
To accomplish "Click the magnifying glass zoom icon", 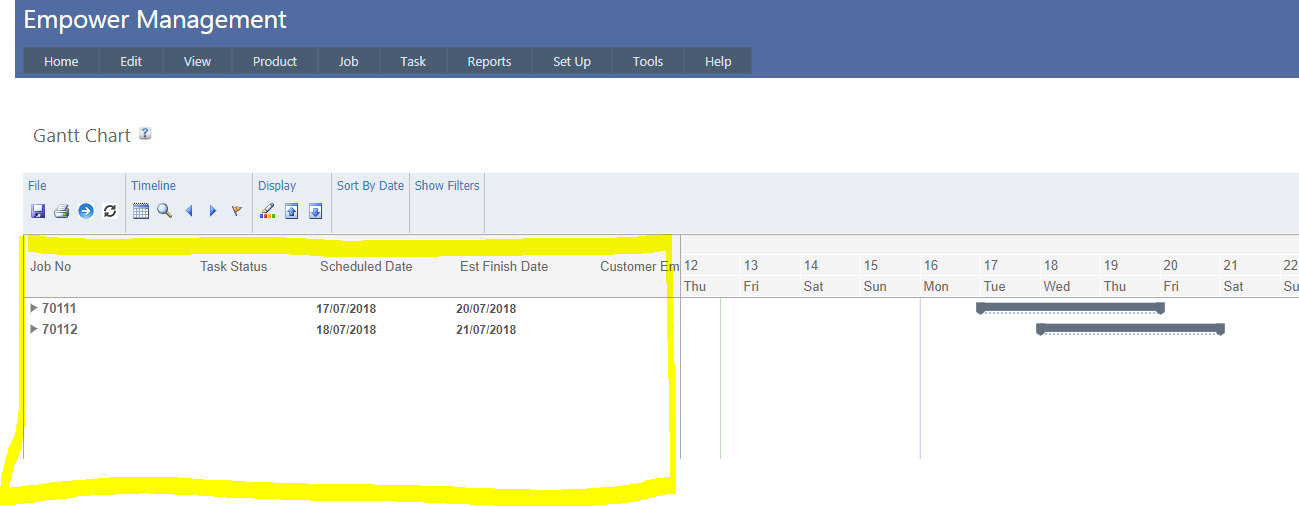I will (164, 211).
